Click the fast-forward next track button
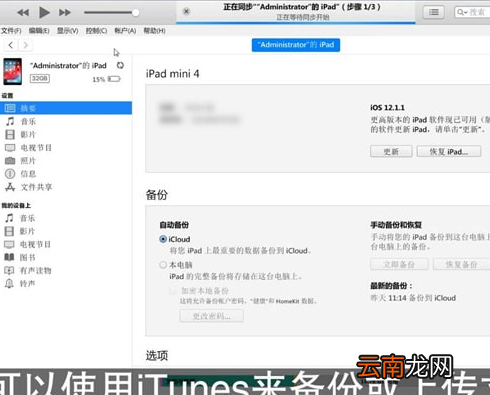The width and height of the screenshot is (490, 395). (x=65, y=13)
